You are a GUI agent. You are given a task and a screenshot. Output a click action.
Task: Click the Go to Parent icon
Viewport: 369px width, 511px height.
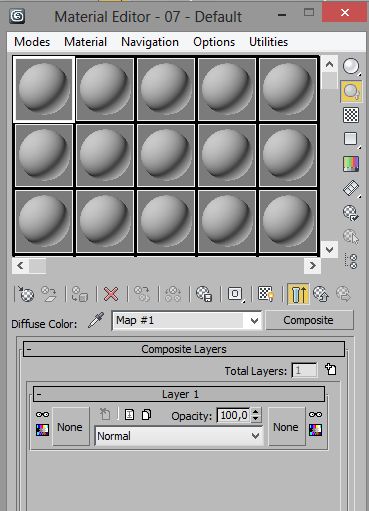click(x=321, y=294)
